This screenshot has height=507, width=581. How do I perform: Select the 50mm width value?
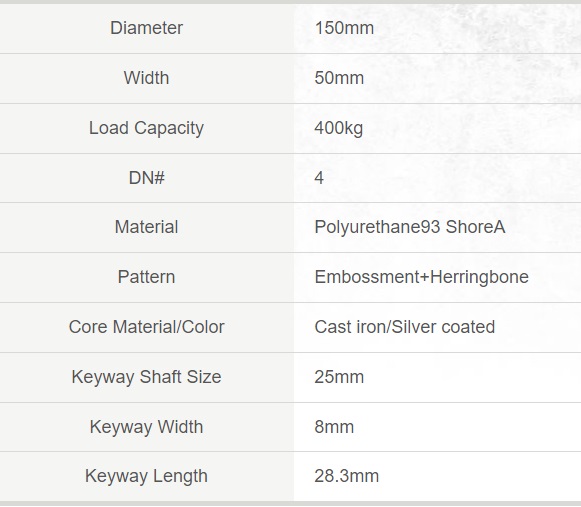339,78
